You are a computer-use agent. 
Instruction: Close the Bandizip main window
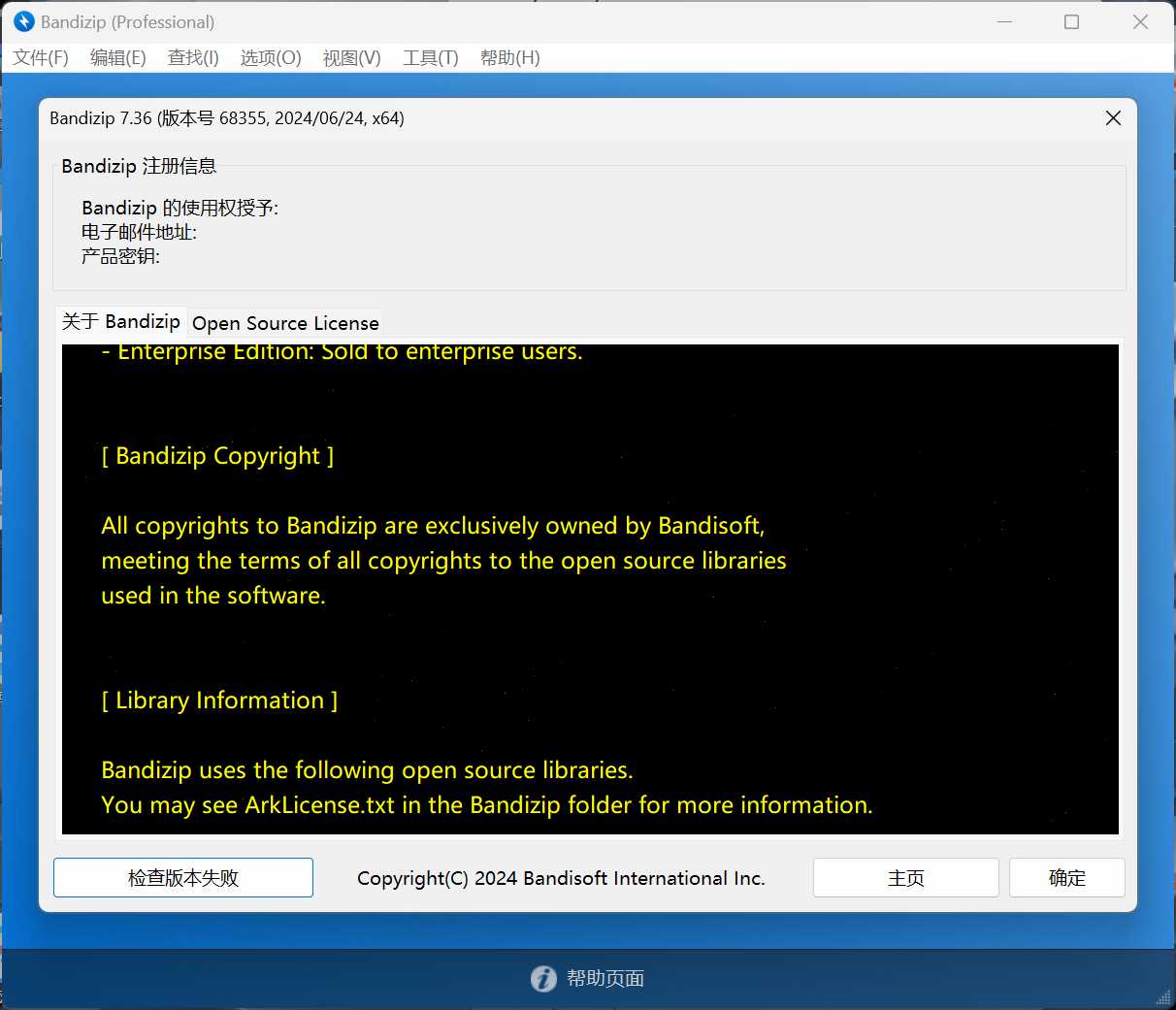[1140, 21]
